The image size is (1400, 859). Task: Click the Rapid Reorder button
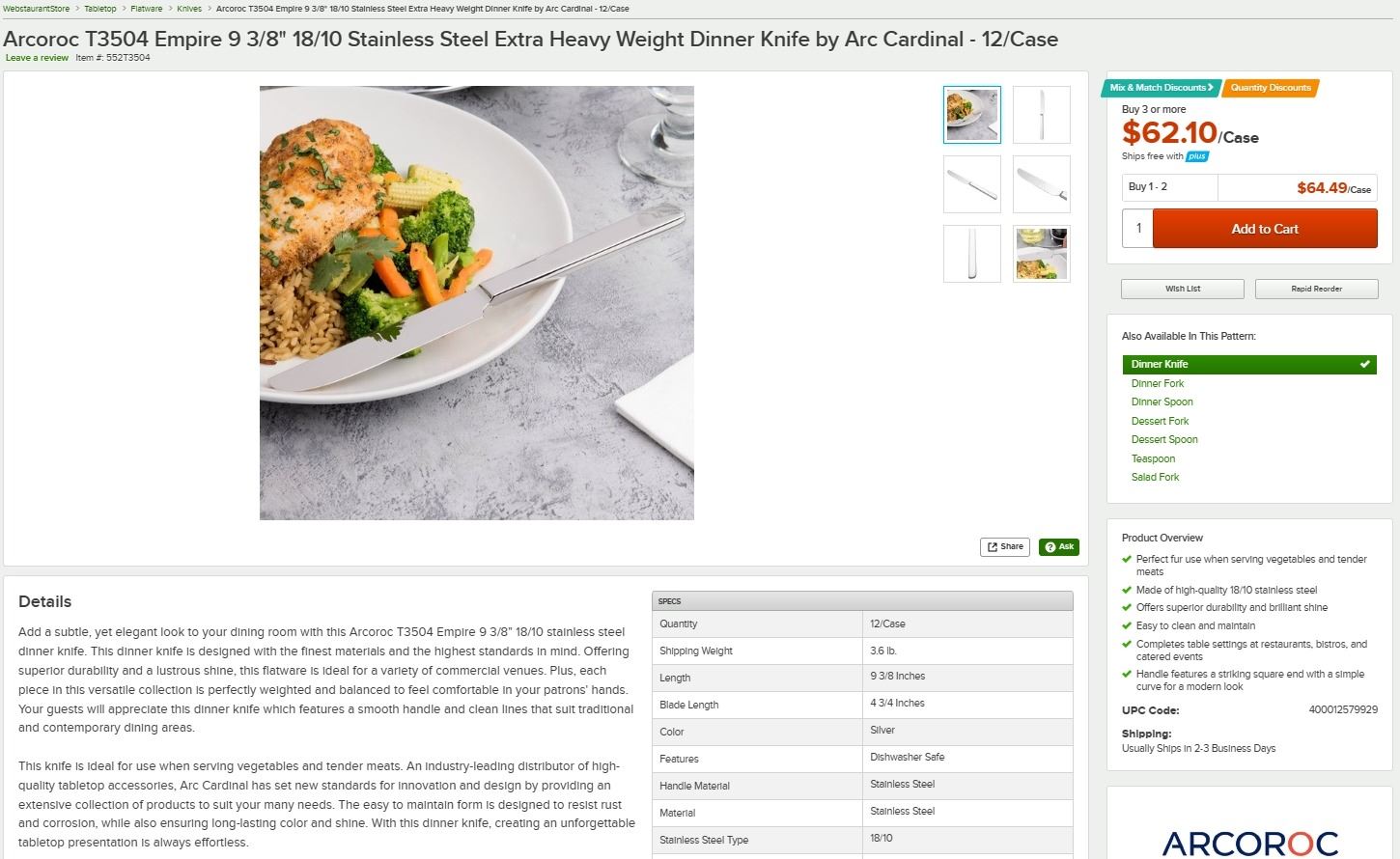pos(1316,289)
